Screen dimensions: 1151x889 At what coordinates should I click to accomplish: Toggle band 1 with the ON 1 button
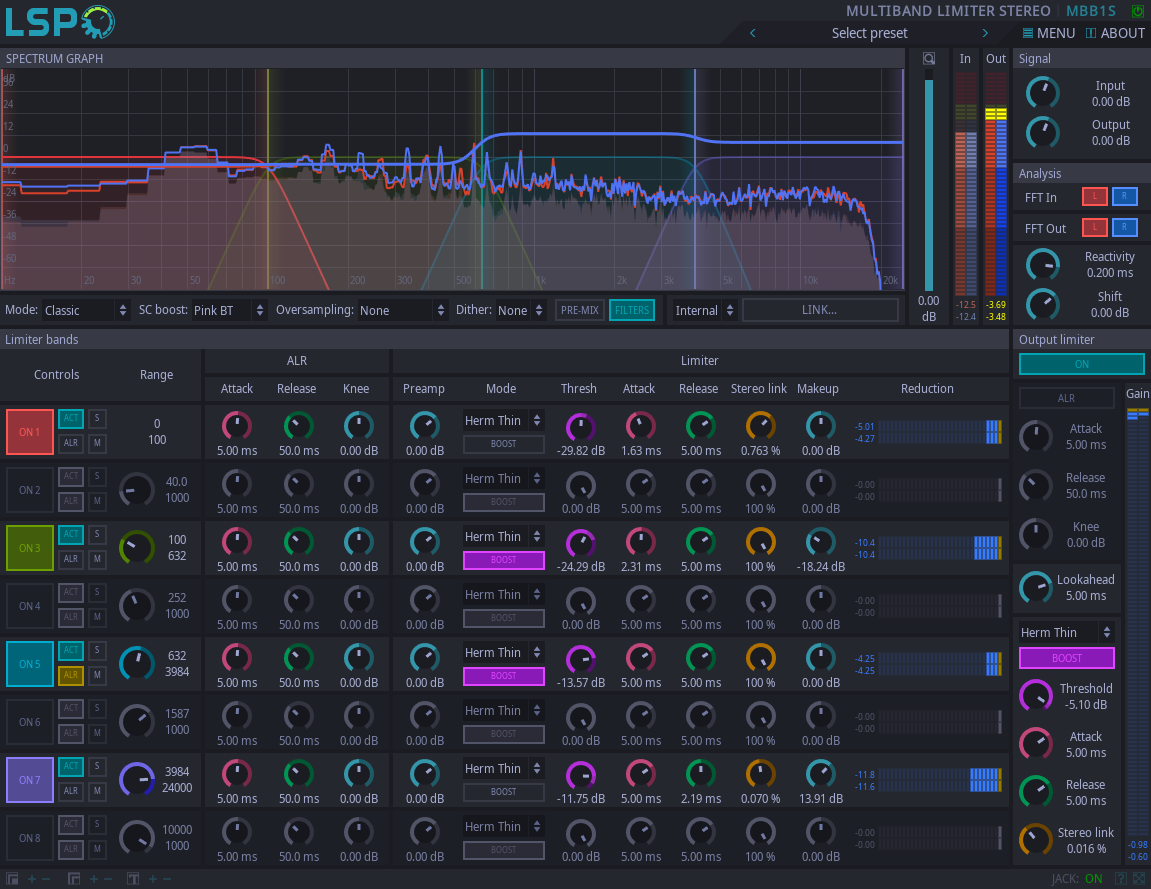tap(29, 432)
